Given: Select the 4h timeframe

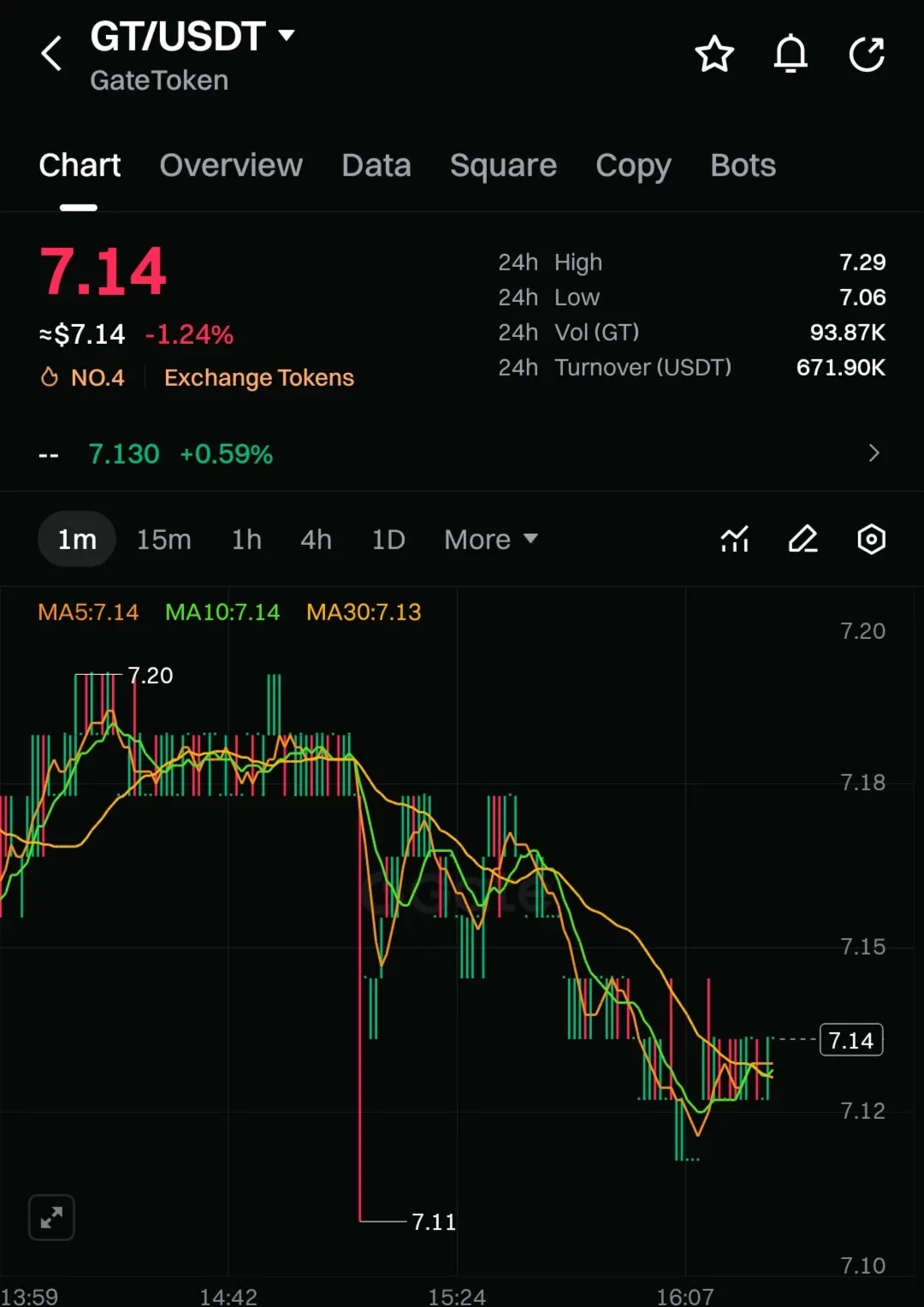Looking at the screenshot, I should (316, 539).
